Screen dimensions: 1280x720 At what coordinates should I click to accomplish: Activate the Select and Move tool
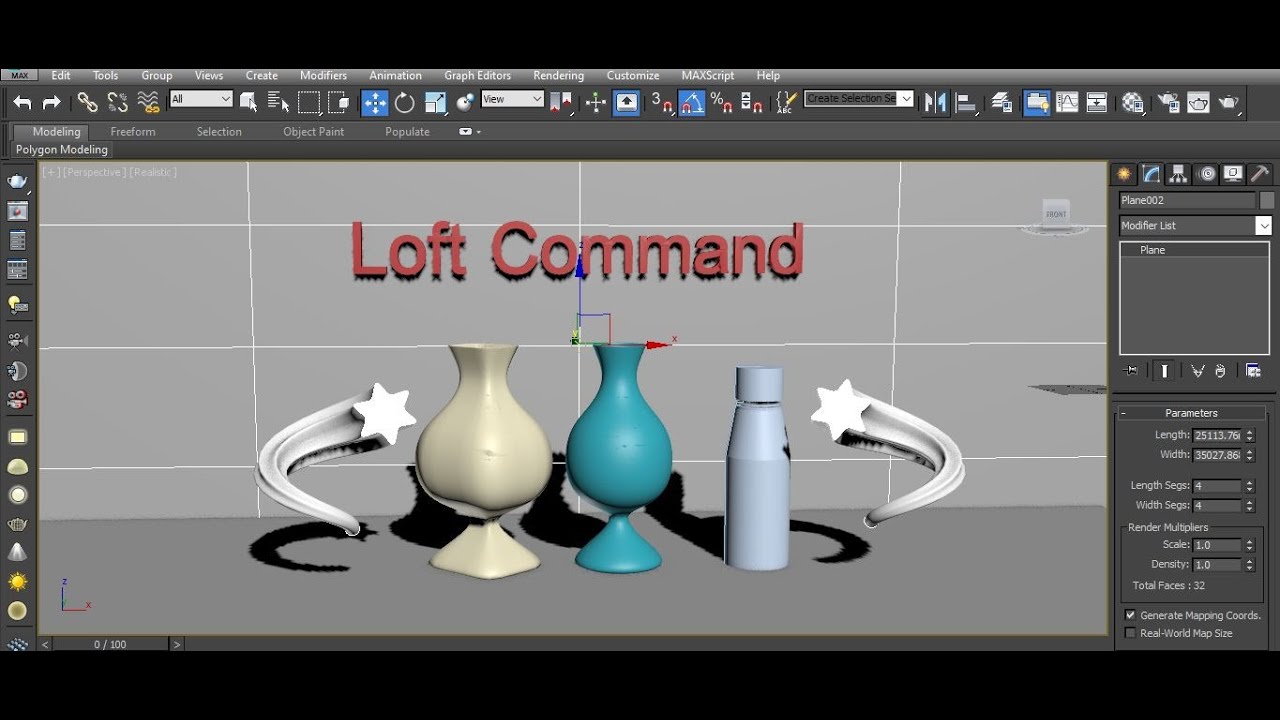point(375,102)
